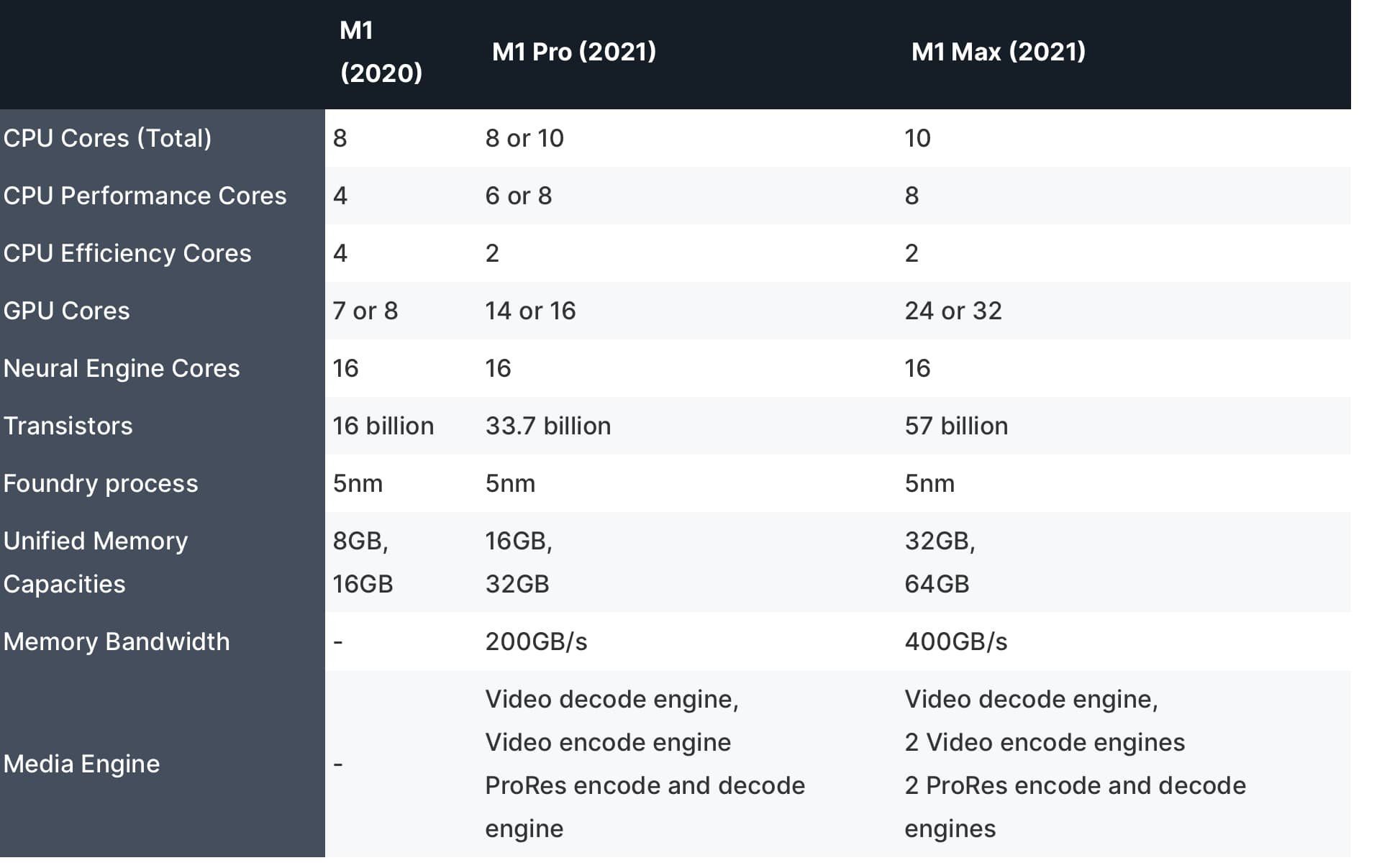Viewport: 1382px width, 868px height.
Task: Click the 2 Video encode engines text
Action: click(x=1045, y=742)
